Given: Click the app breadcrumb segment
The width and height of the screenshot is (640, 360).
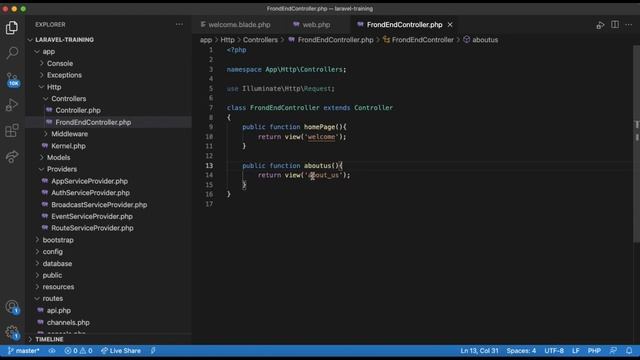Looking at the screenshot, I should 206,40.
